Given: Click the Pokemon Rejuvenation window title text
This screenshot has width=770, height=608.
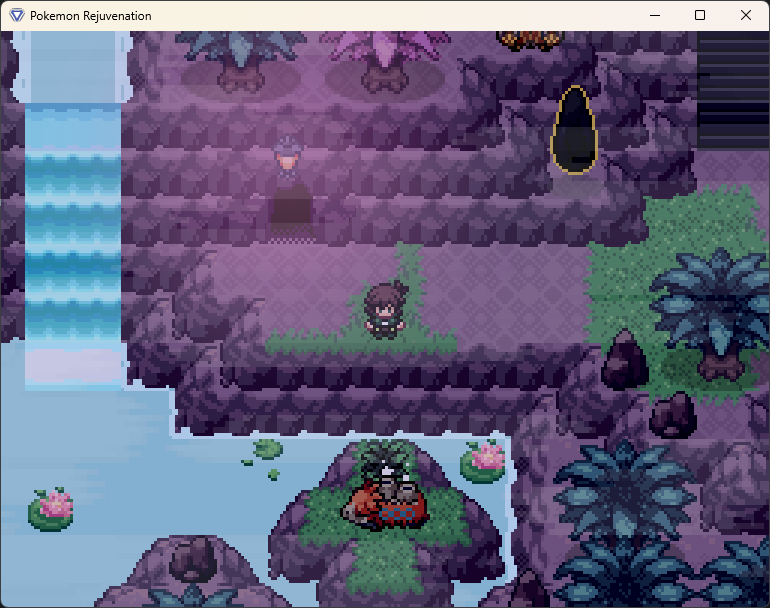Looking at the screenshot, I should pos(91,16).
